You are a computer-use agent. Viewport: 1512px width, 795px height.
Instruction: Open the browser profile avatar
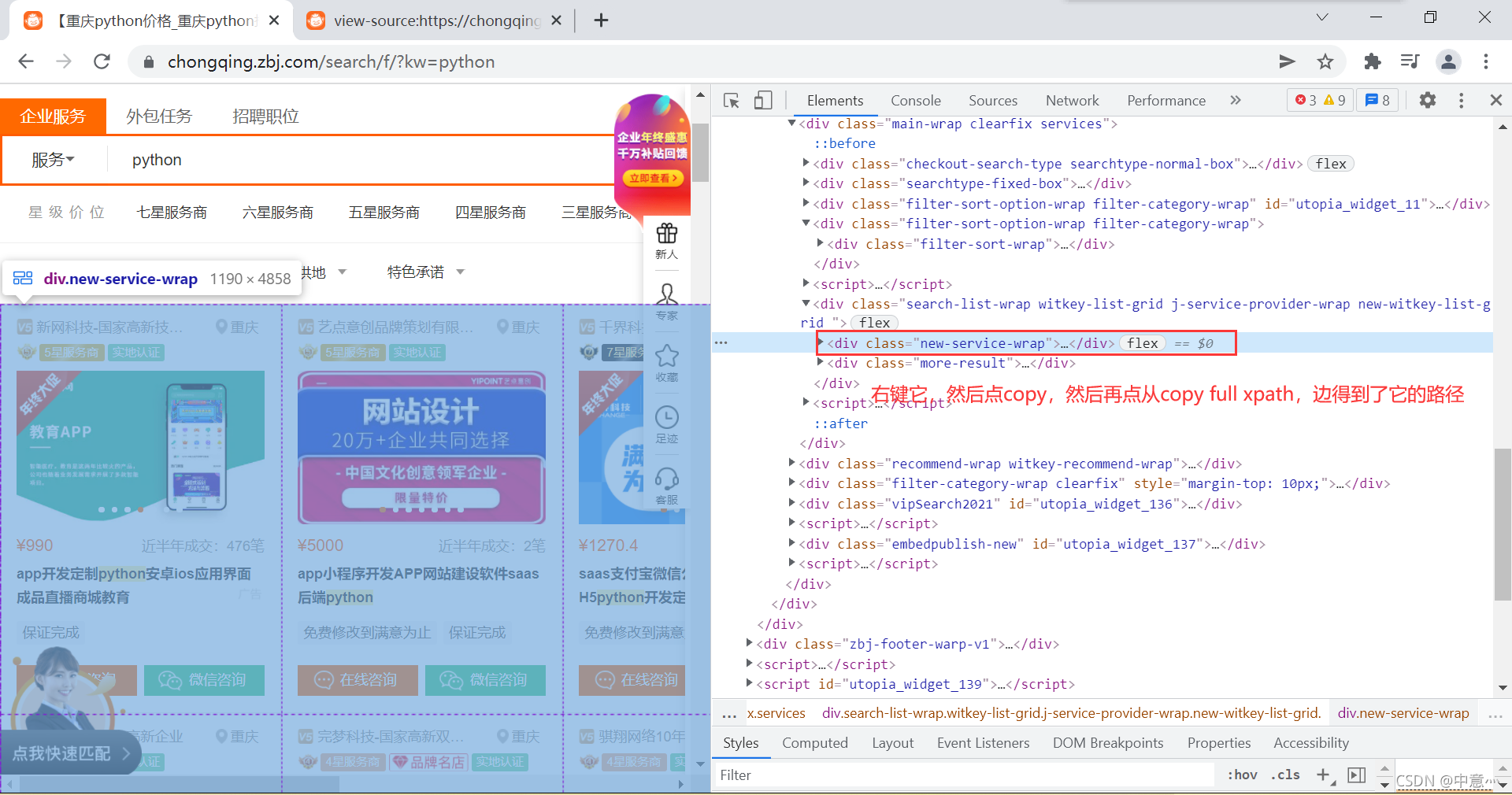[1448, 61]
